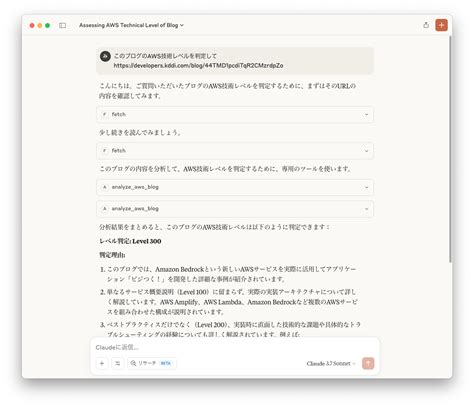
Task: Click the user avatar in the message
Action: (x=105, y=56)
